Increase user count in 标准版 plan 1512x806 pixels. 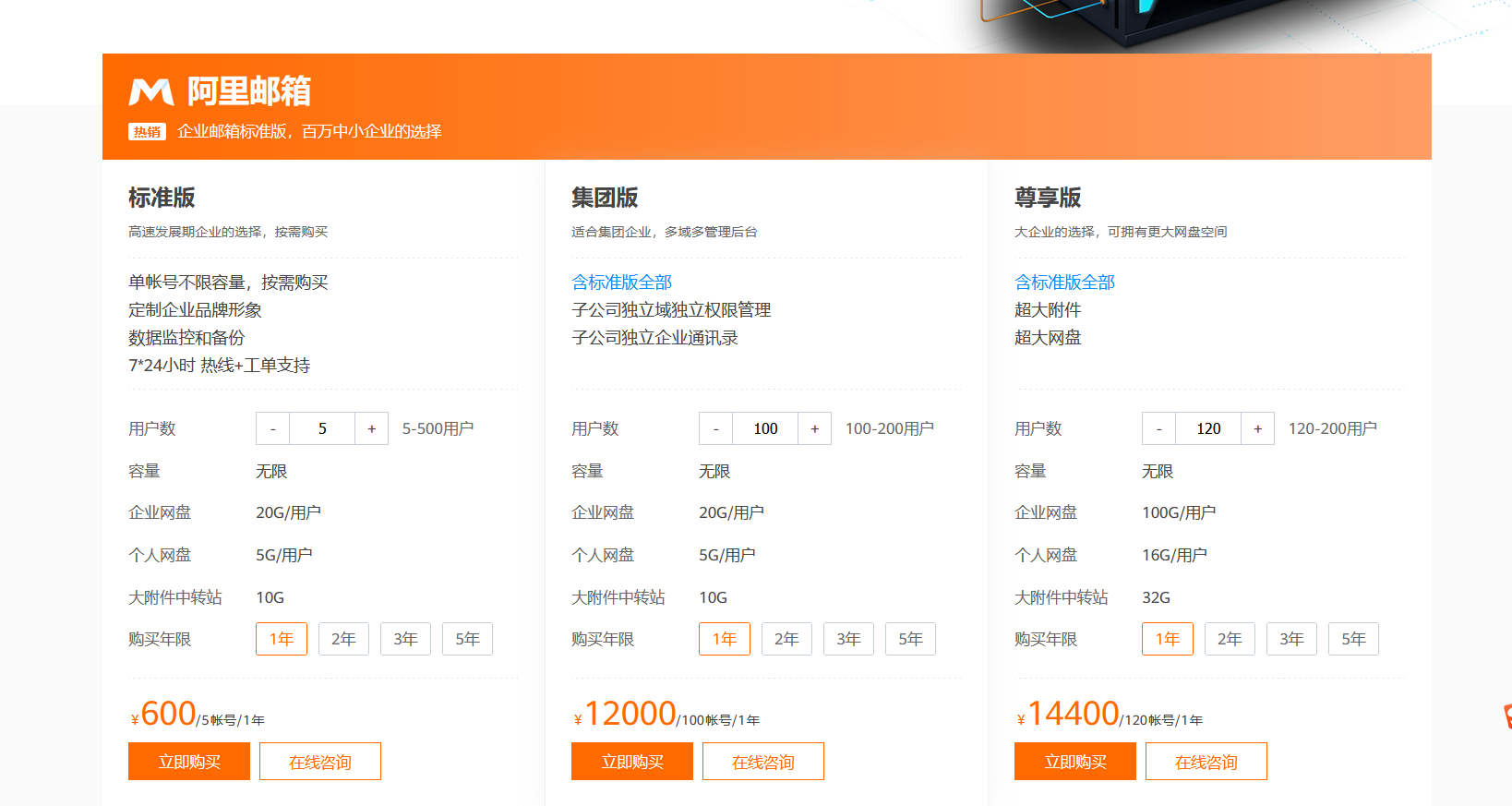pyautogui.click(x=372, y=428)
